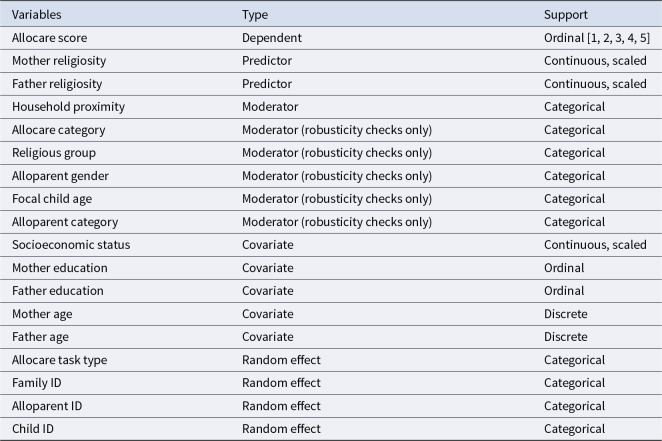Click the "Support" column header
This screenshot has height=441, width=662.
[566, 15]
